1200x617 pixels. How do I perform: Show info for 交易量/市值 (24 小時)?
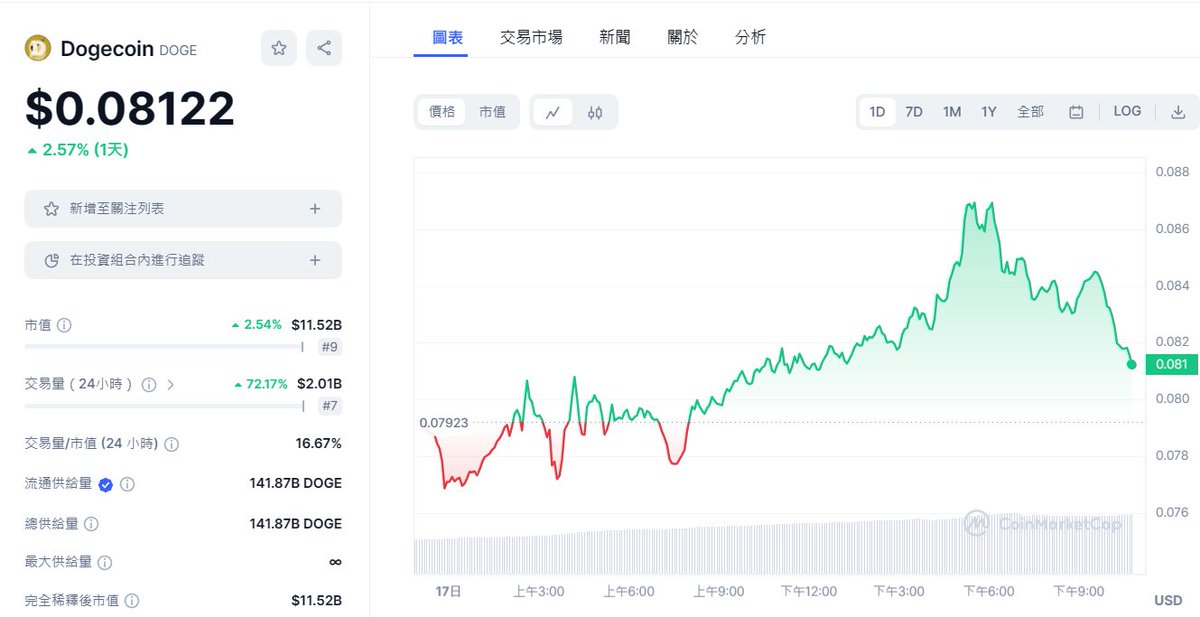171,443
